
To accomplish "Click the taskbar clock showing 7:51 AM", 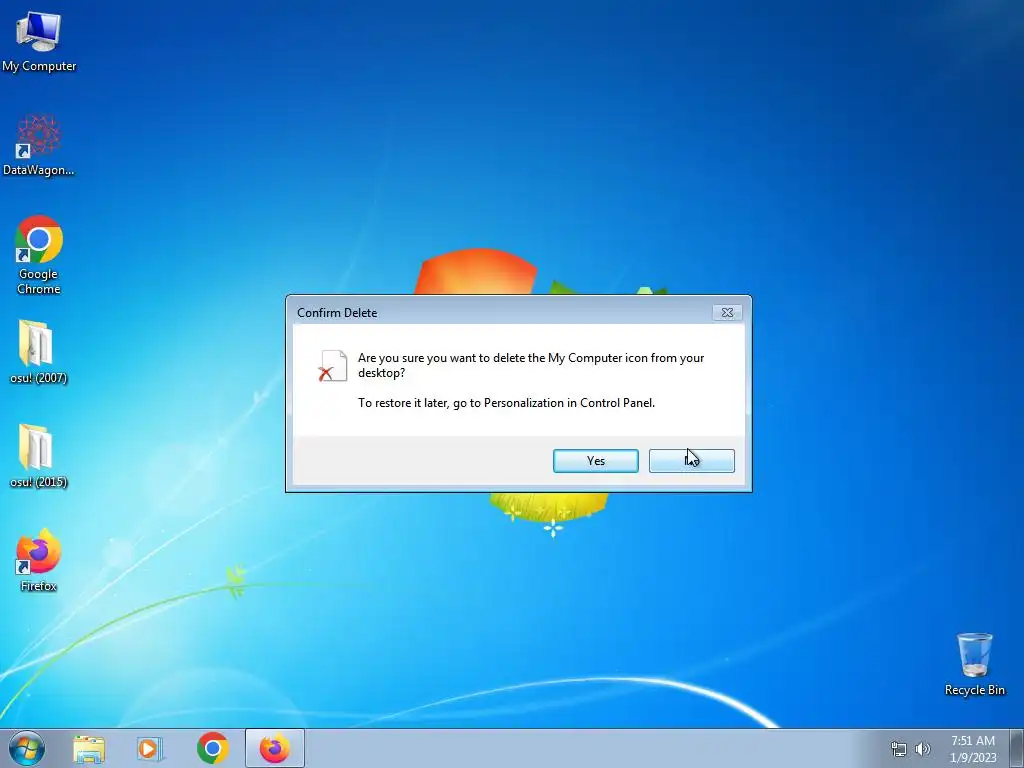I will tap(973, 749).
